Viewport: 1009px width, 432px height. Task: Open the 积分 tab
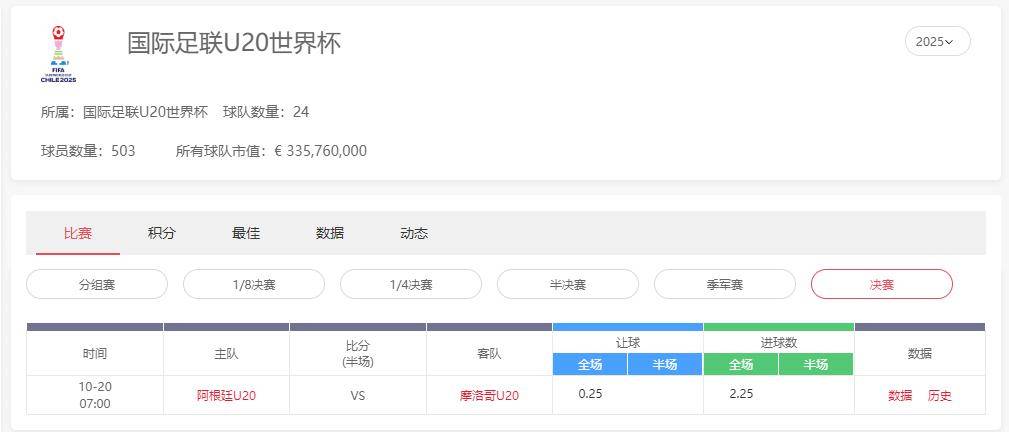[162, 233]
